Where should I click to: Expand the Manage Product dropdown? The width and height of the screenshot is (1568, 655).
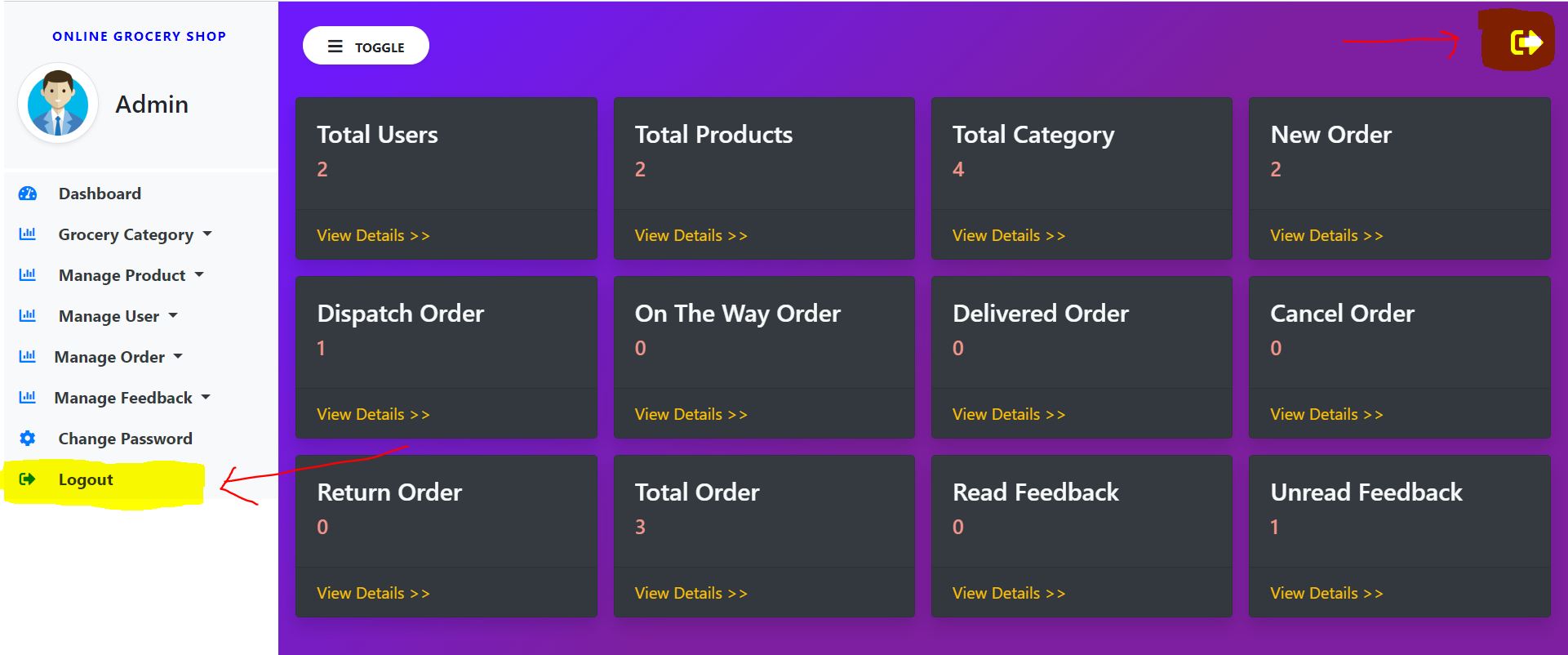[x=131, y=275]
